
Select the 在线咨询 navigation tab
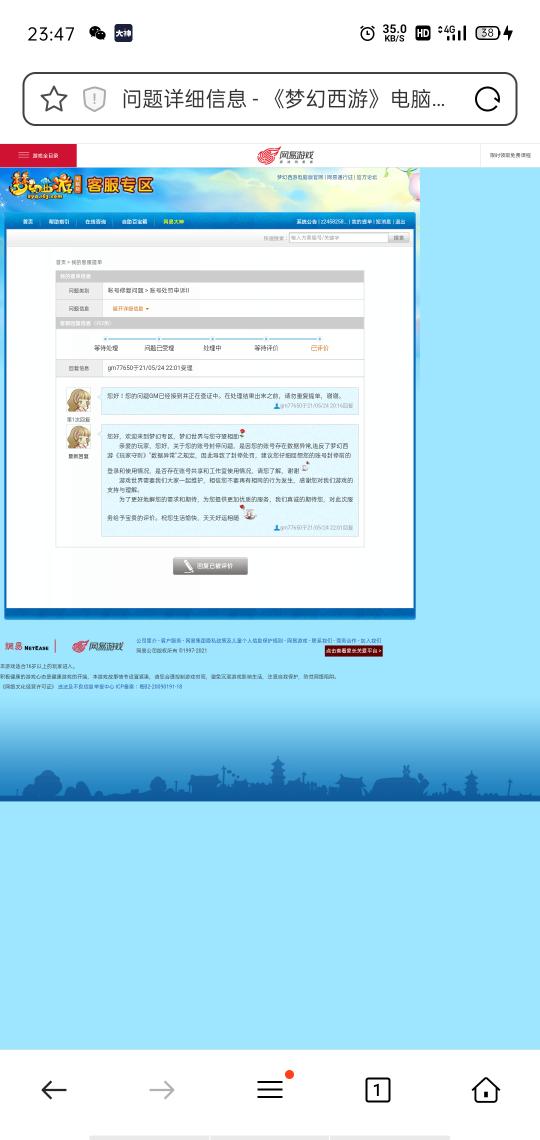(x=95, y=221)
